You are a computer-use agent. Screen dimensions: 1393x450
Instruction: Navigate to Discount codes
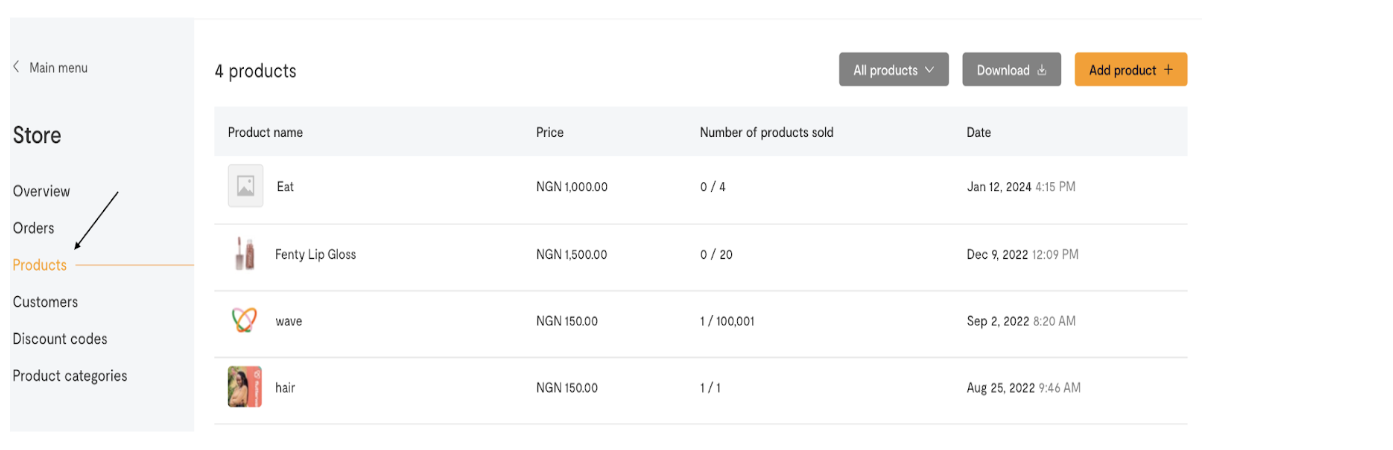pyautogui.click(x=60, y=339)
